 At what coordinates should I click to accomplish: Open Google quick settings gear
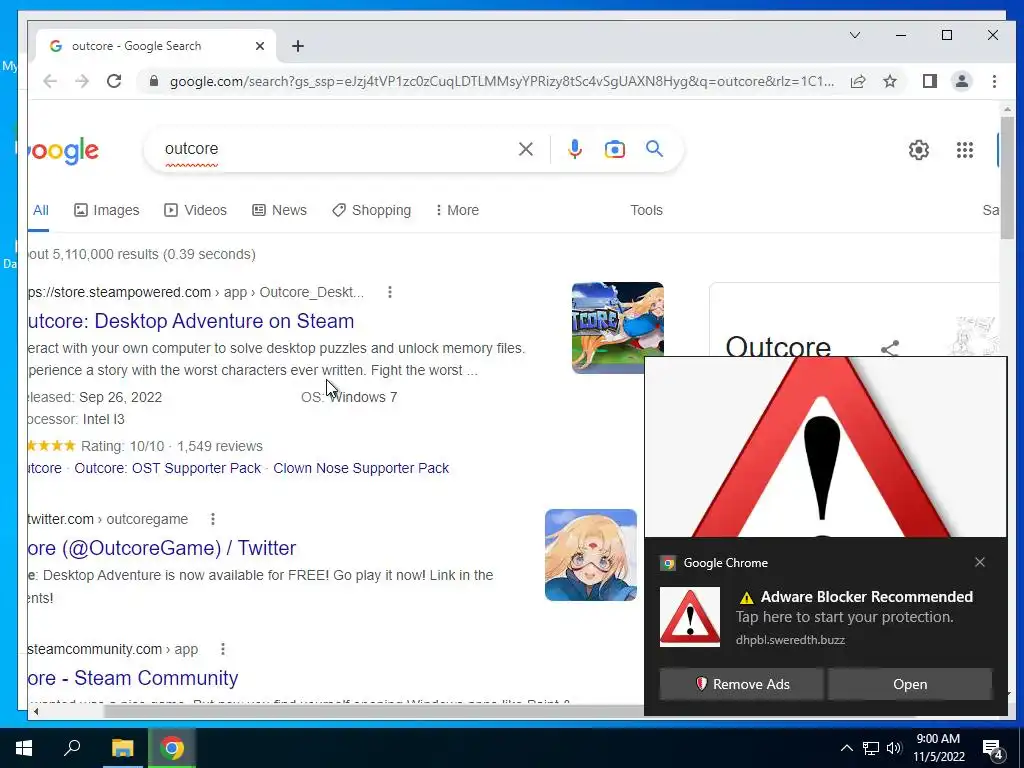[x=919, y=150]
